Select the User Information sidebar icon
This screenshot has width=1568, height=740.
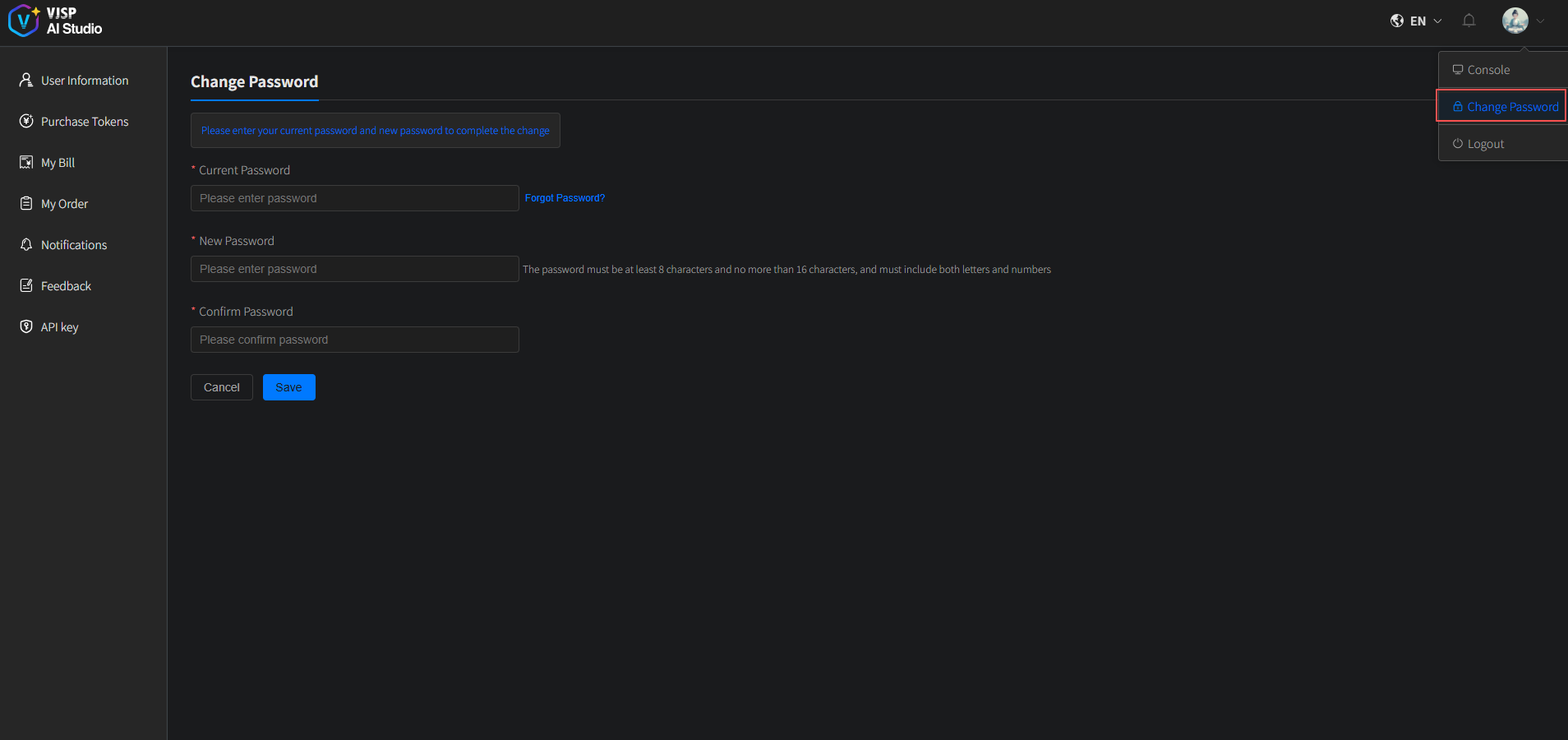(26, 80)
